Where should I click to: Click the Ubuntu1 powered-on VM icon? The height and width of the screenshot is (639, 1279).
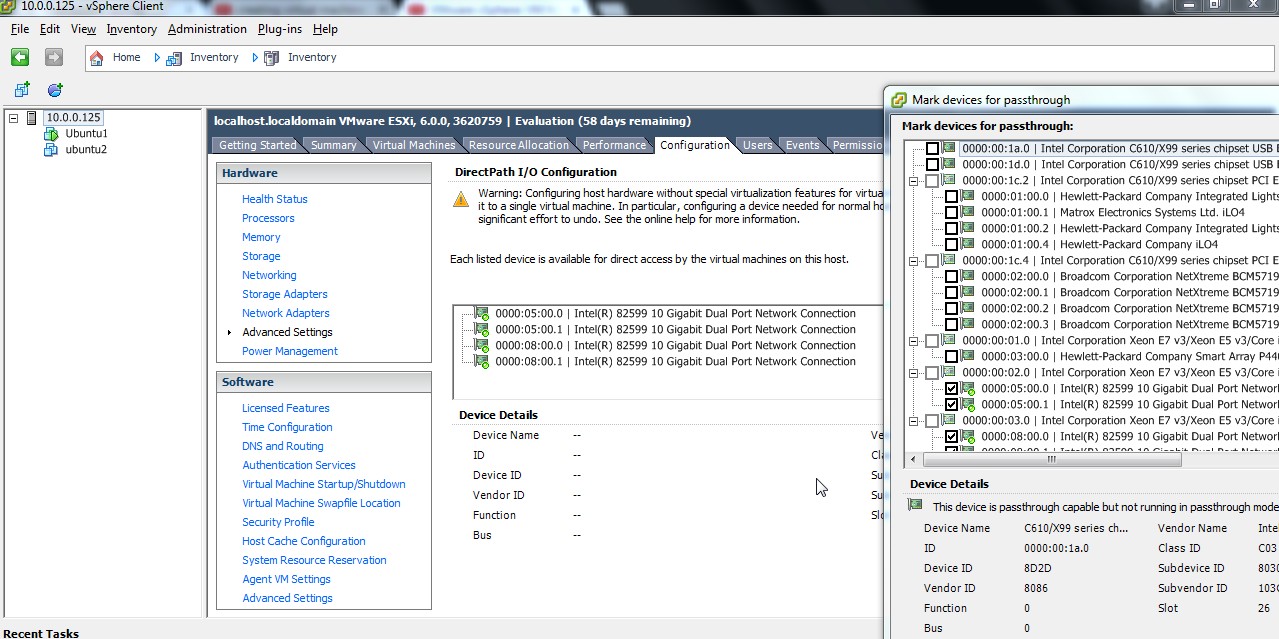click(x=51, y=134)
